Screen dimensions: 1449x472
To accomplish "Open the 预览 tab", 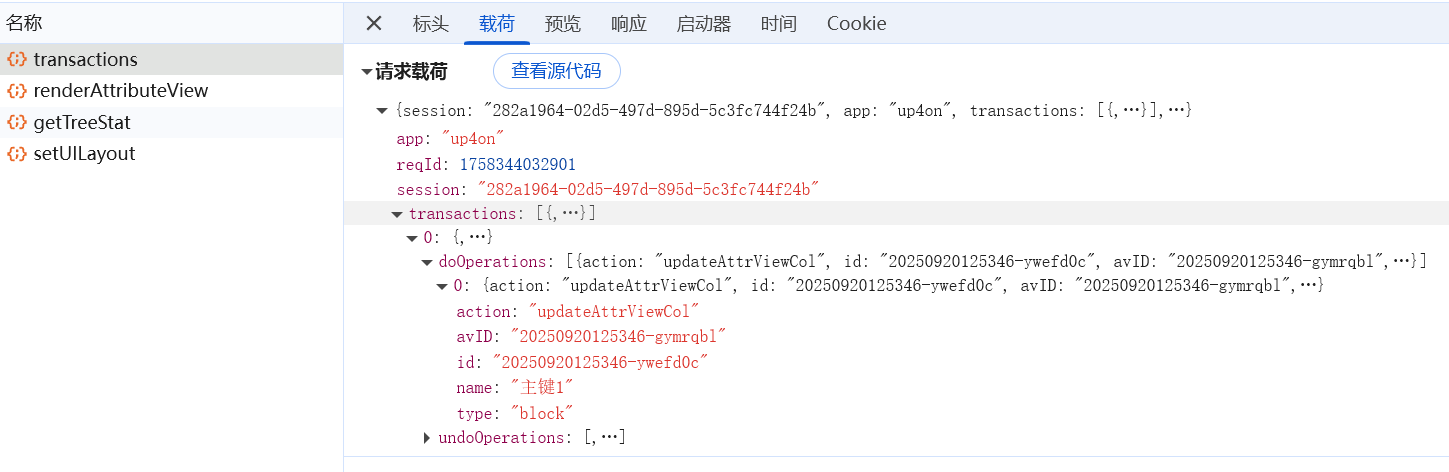I will pos(563,24).
